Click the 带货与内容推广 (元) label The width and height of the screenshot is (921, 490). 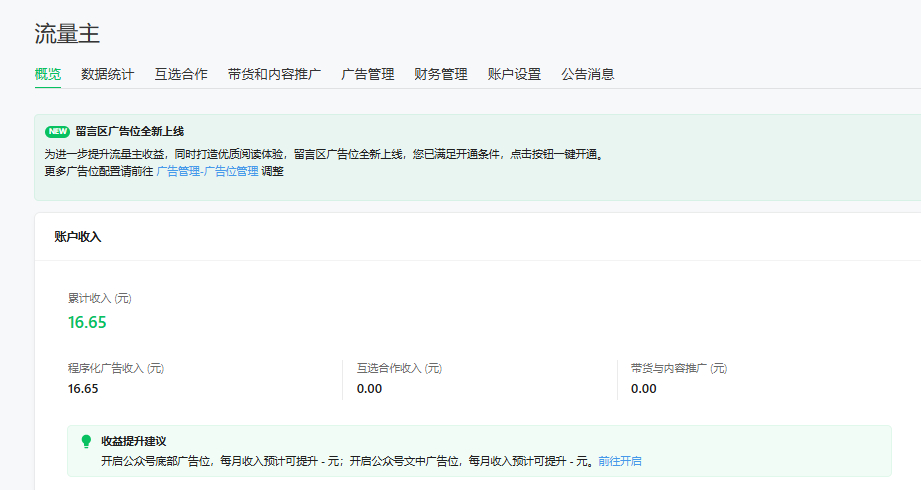point(679,369)
